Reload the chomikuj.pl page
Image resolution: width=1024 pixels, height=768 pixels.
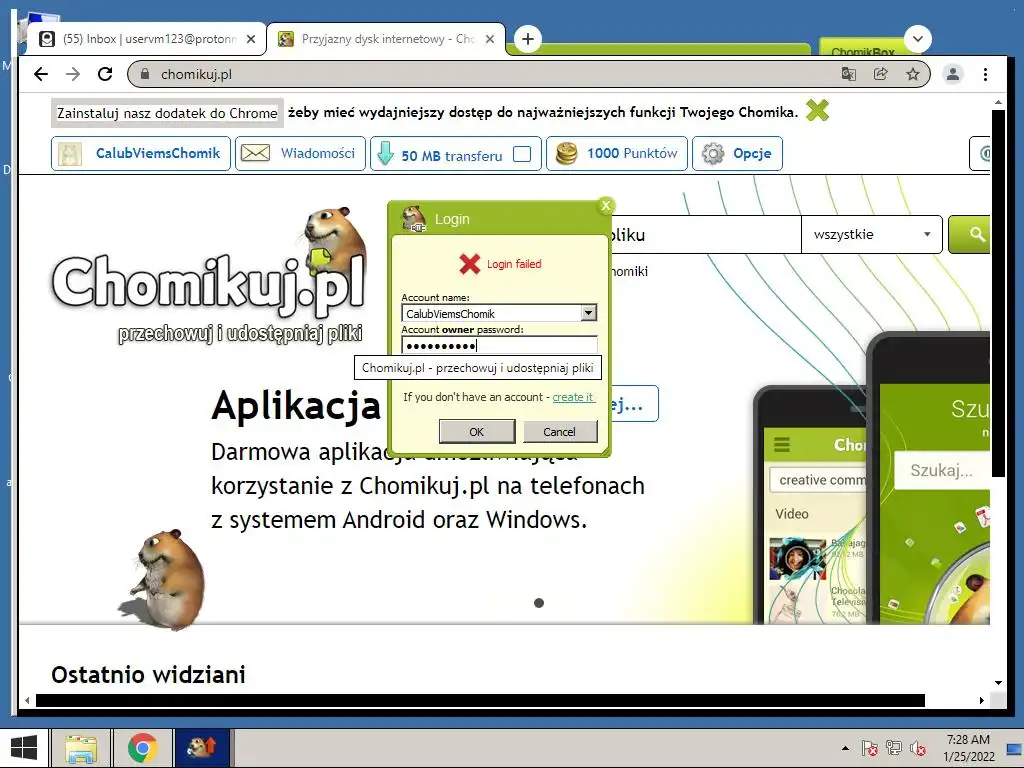[105, 74]
